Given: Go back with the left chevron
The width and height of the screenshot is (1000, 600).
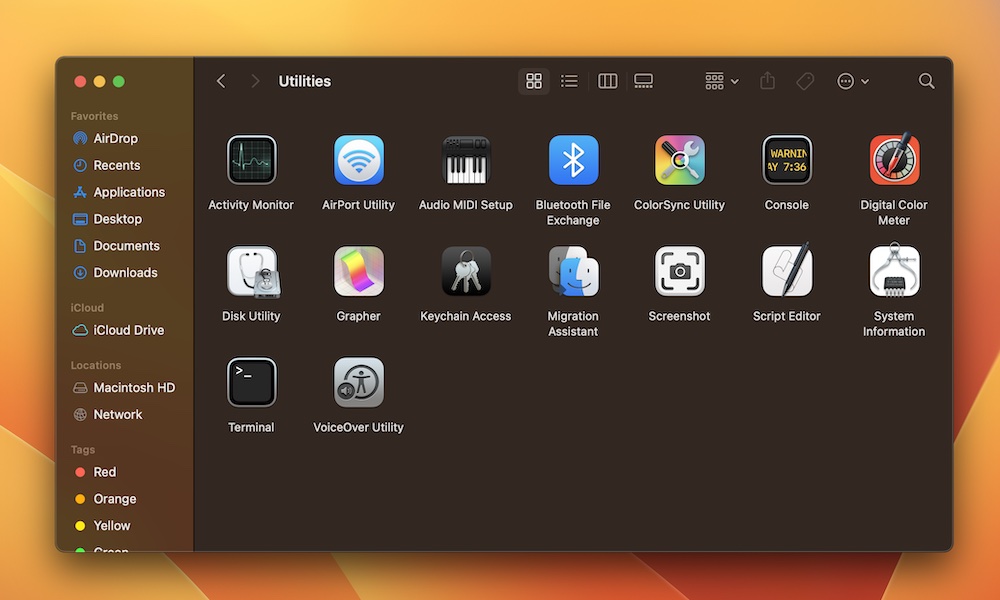Looking at the screenshot, I should (221, 81).
